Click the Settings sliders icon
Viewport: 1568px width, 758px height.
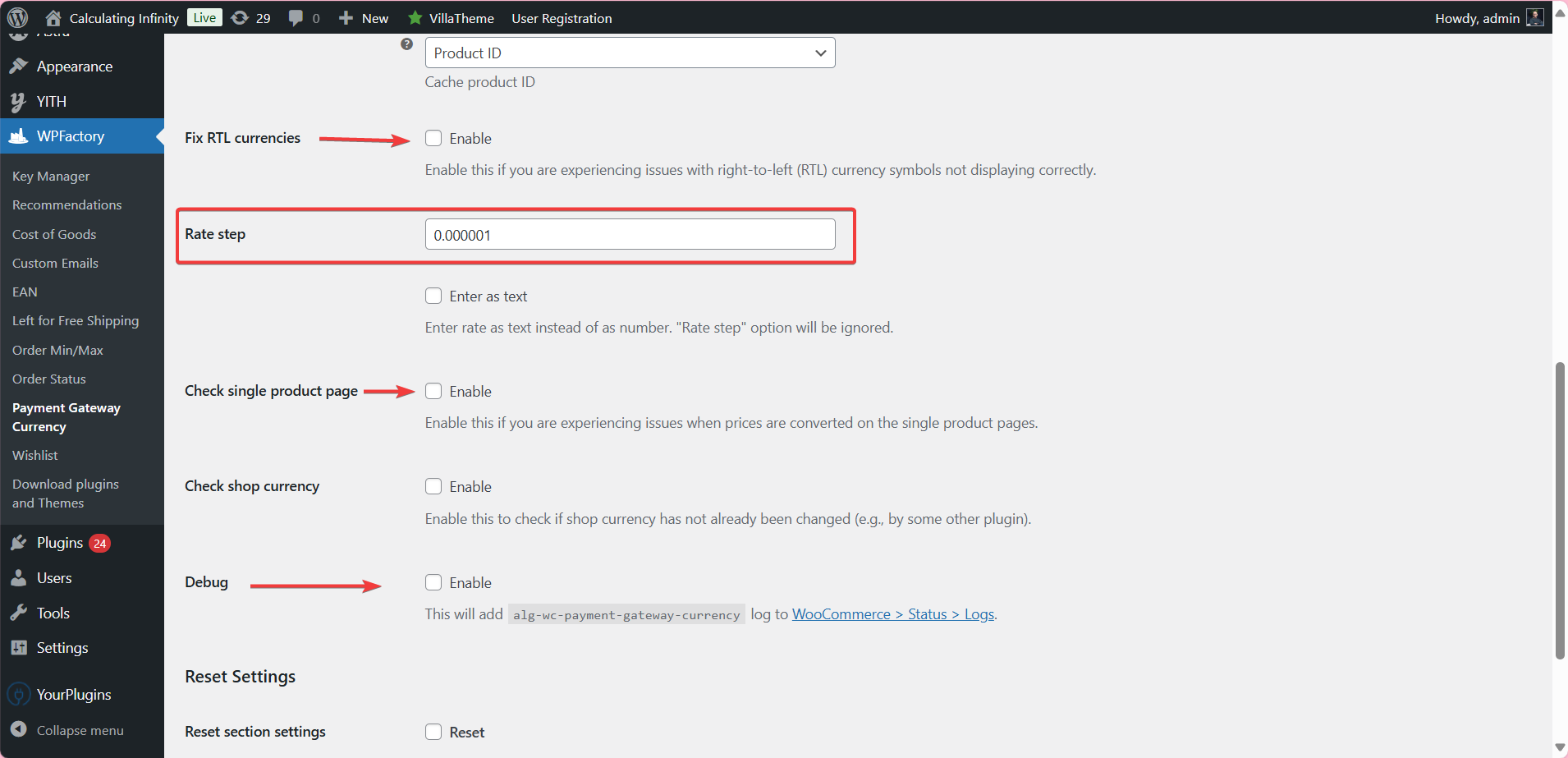click(19, 647)
